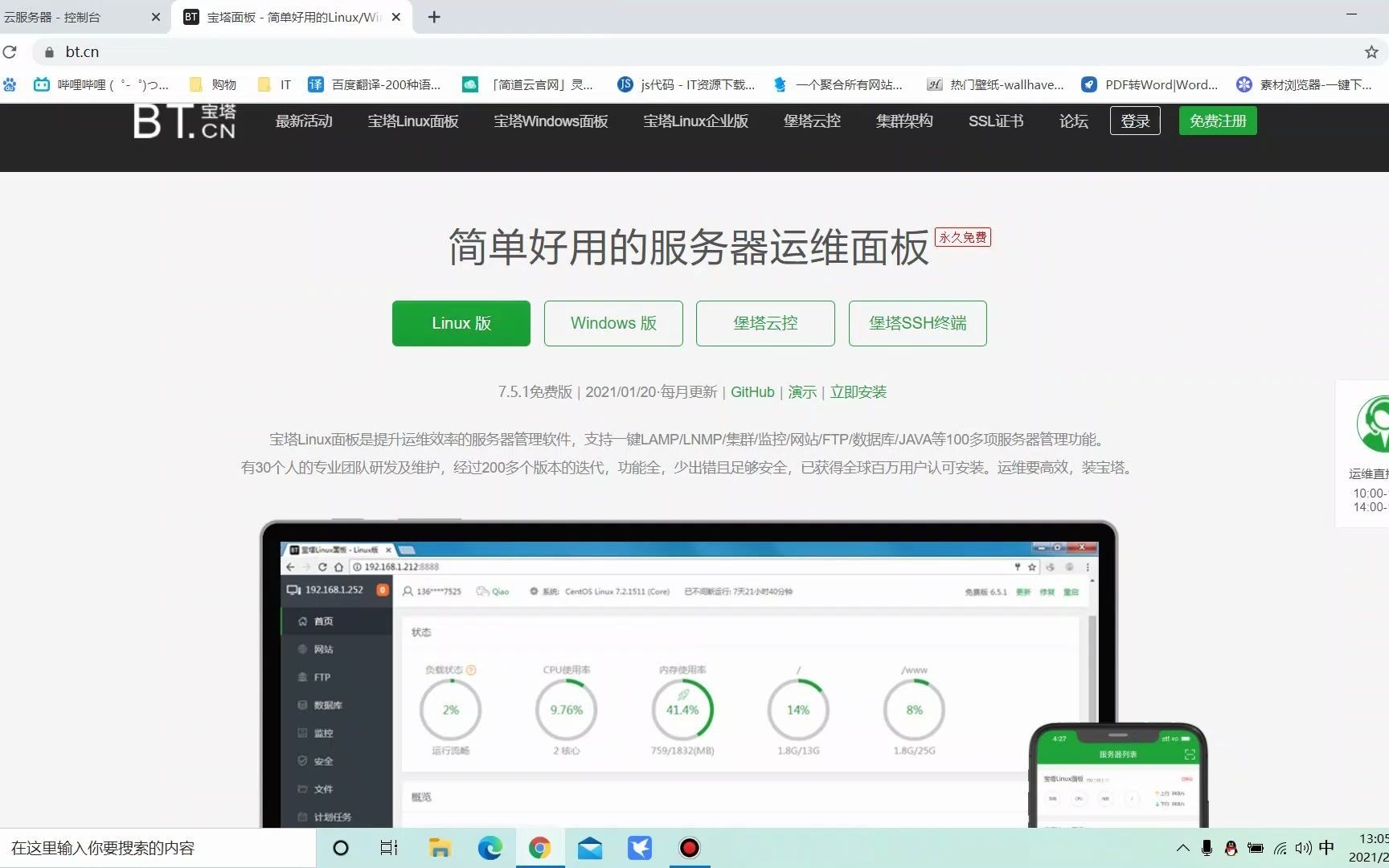The width and height of the screenshot is (1389, 868).
Task: Click the 永久免费 badge
Action: click(x=963, y=237)
